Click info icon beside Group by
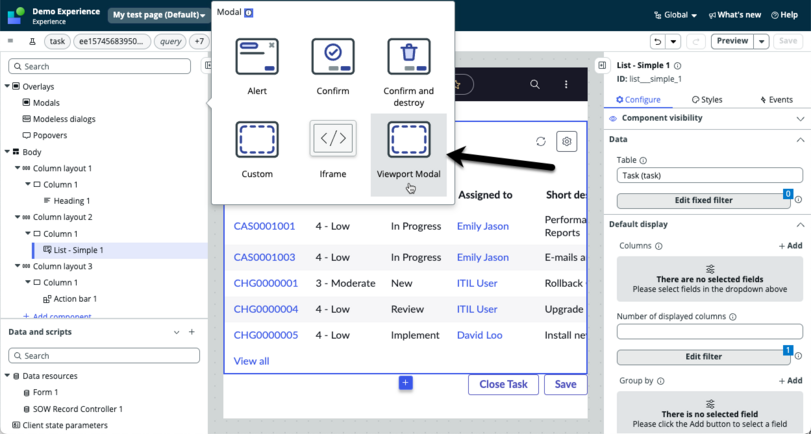This screenshot has width=811, height=434. (x=660, y=381)
